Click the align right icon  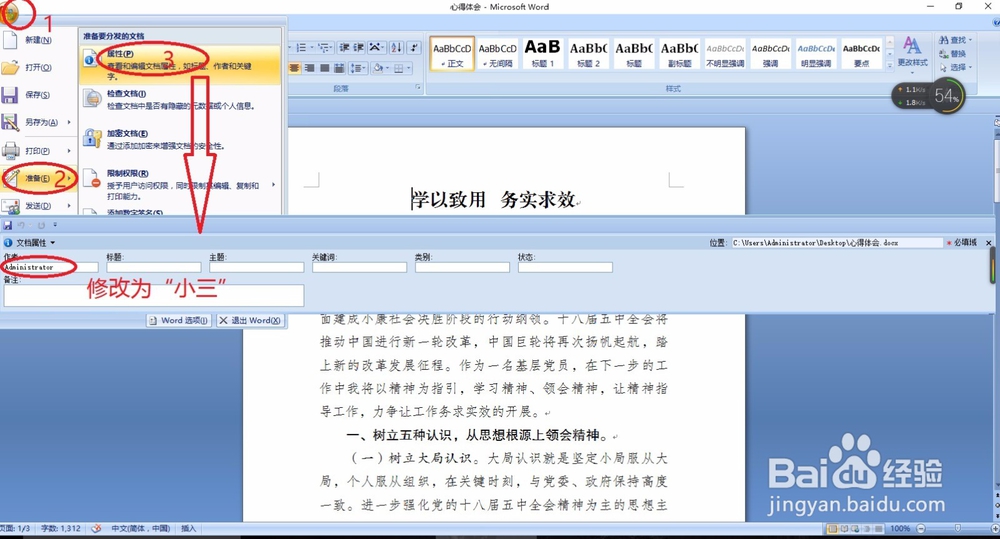309,68
